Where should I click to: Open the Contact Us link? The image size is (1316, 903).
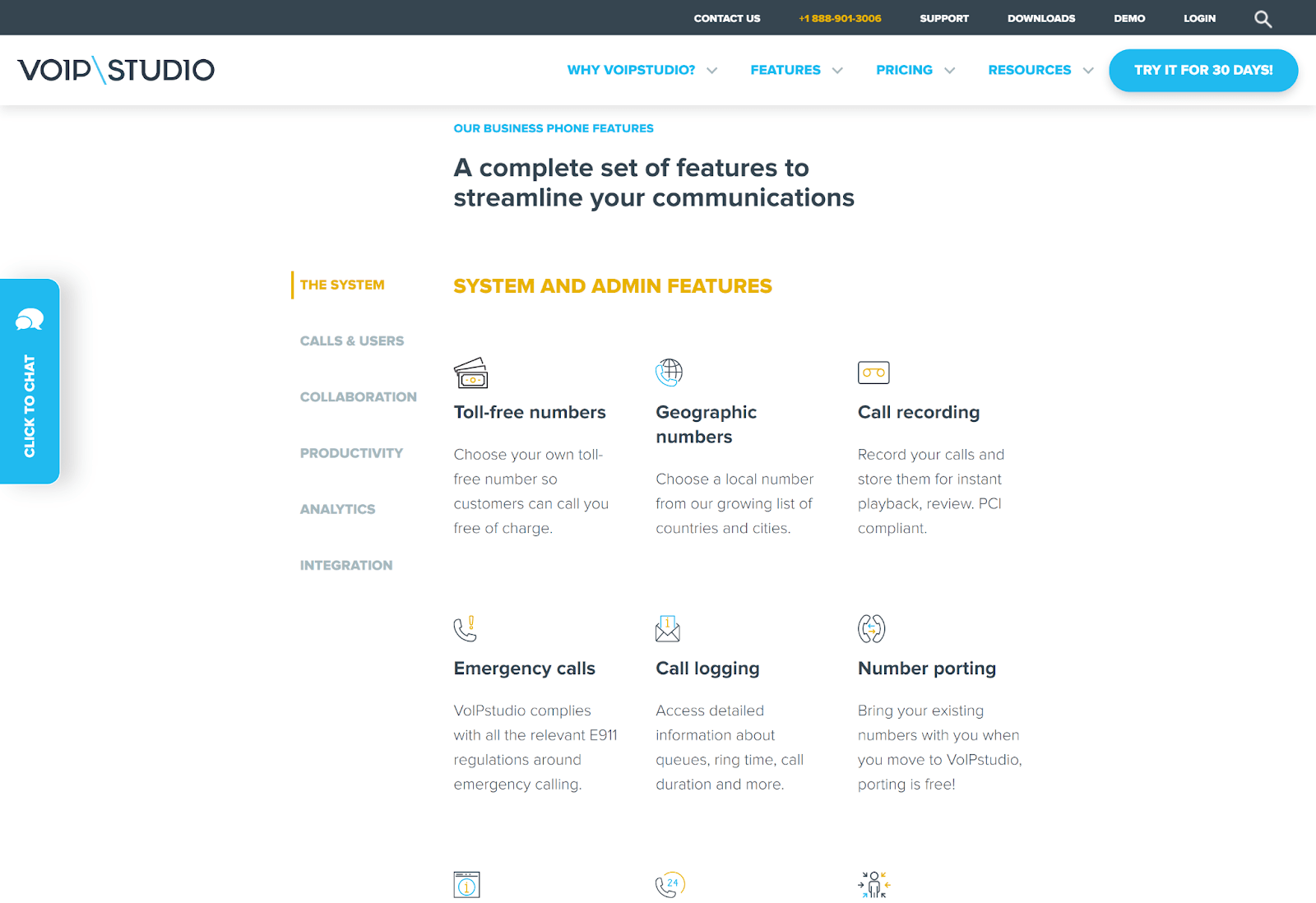tap(727, 18)
